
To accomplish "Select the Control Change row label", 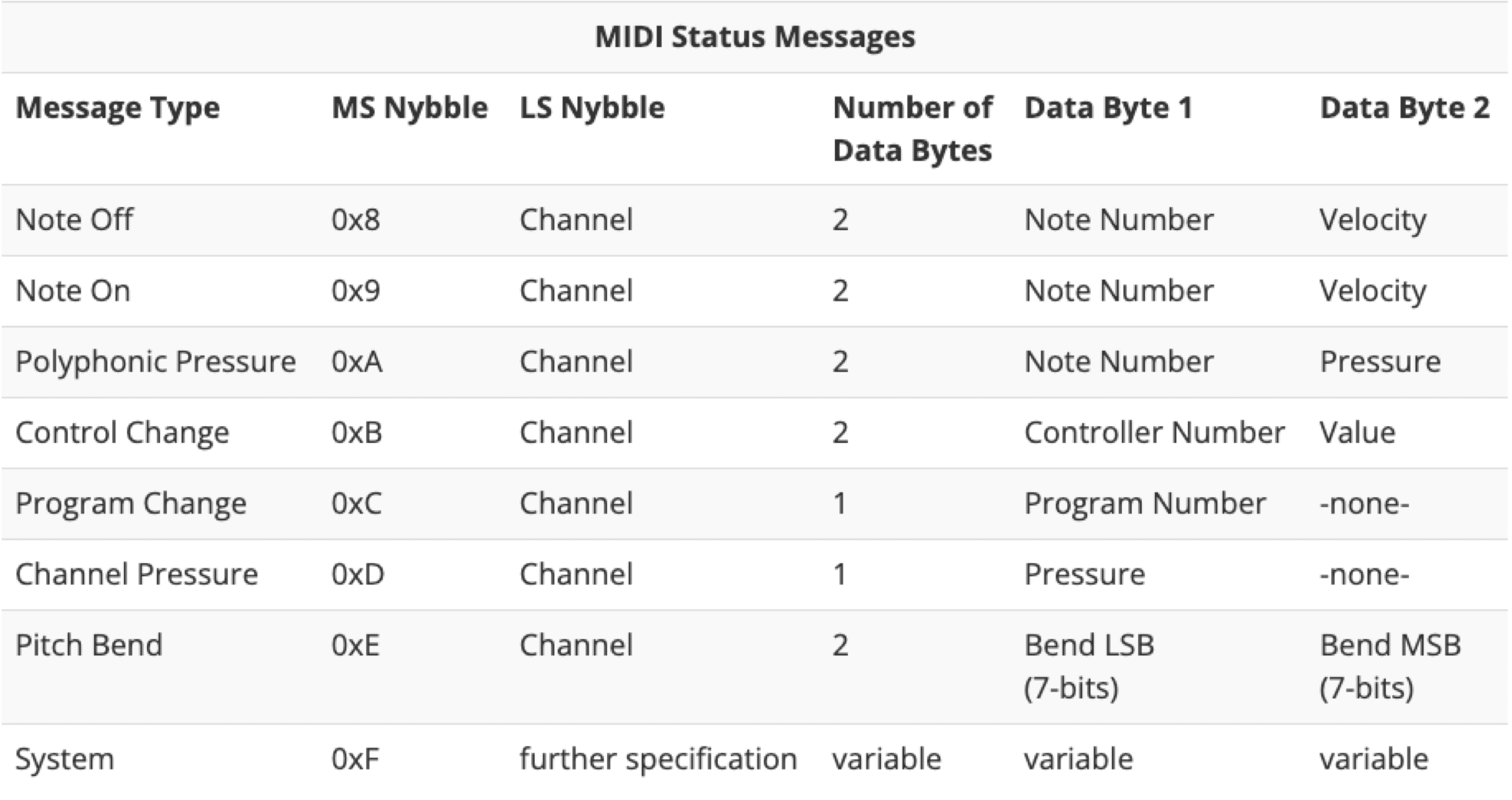I will click(x=122, y=432).
